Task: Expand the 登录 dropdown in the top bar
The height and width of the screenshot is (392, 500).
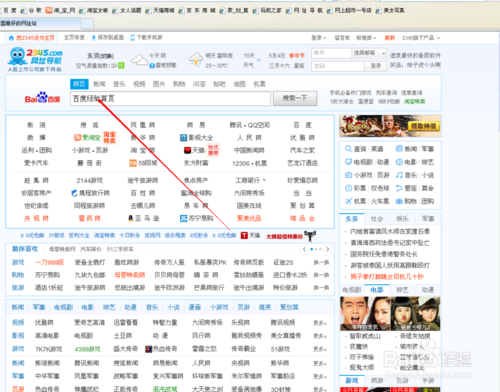Action: point(319,38)
